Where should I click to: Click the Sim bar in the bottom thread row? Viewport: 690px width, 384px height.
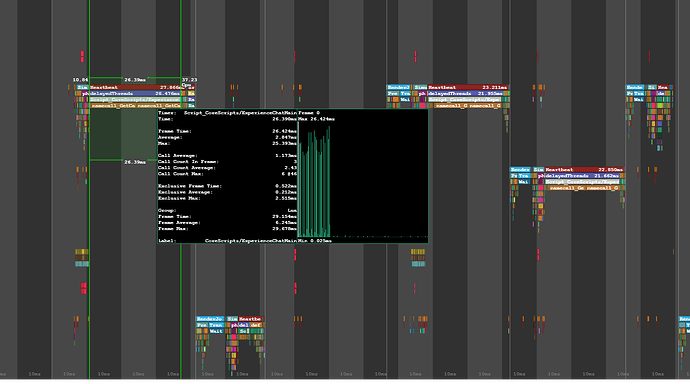[232, 319]
